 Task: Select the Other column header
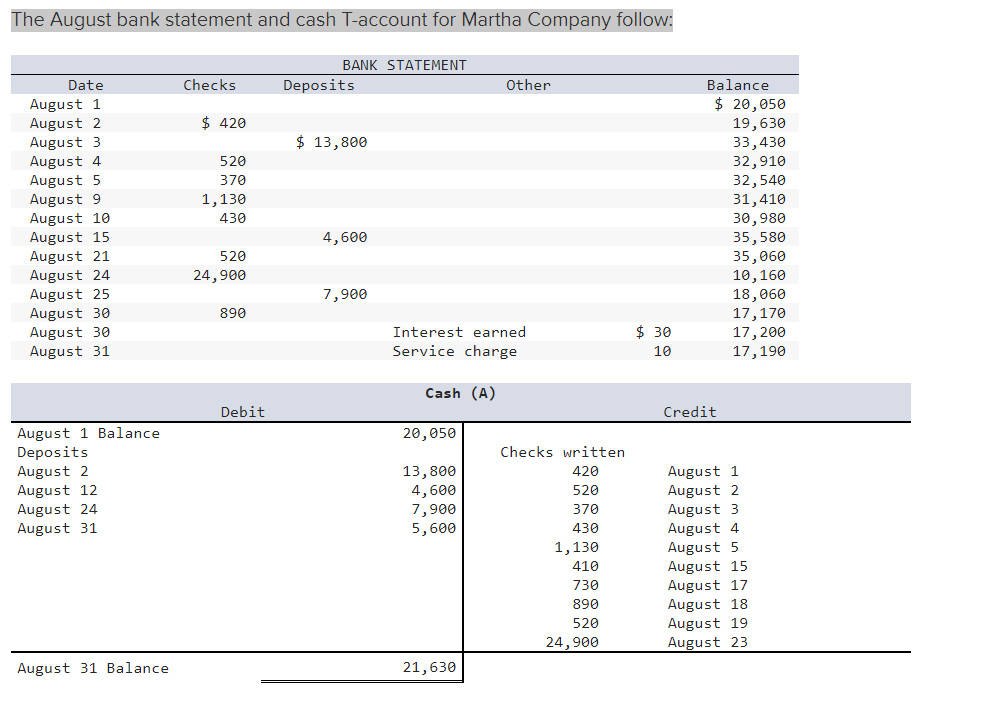[528, 85]
